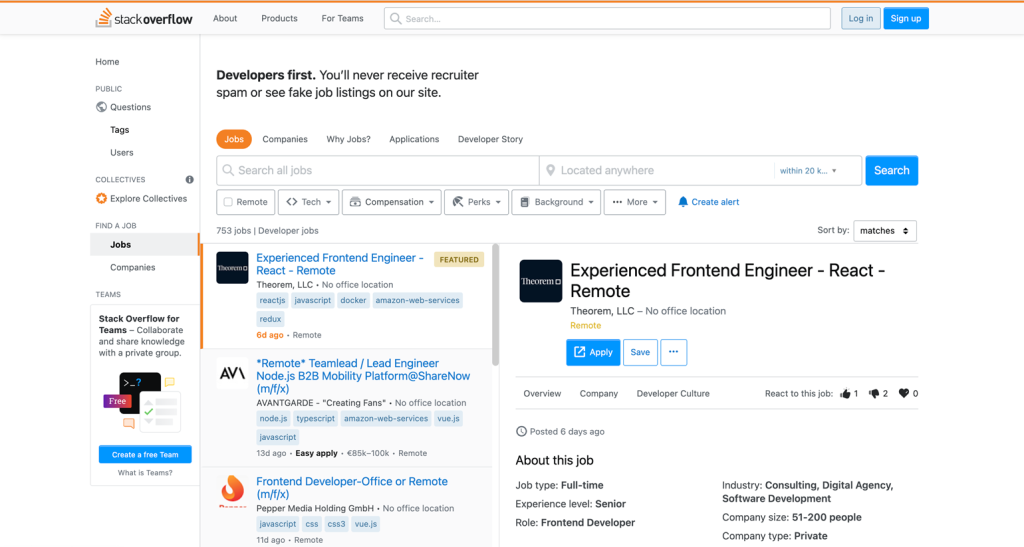The image size is (1024, 547).
Task: Click the Apply button for the job
Action: coord(593,352)
